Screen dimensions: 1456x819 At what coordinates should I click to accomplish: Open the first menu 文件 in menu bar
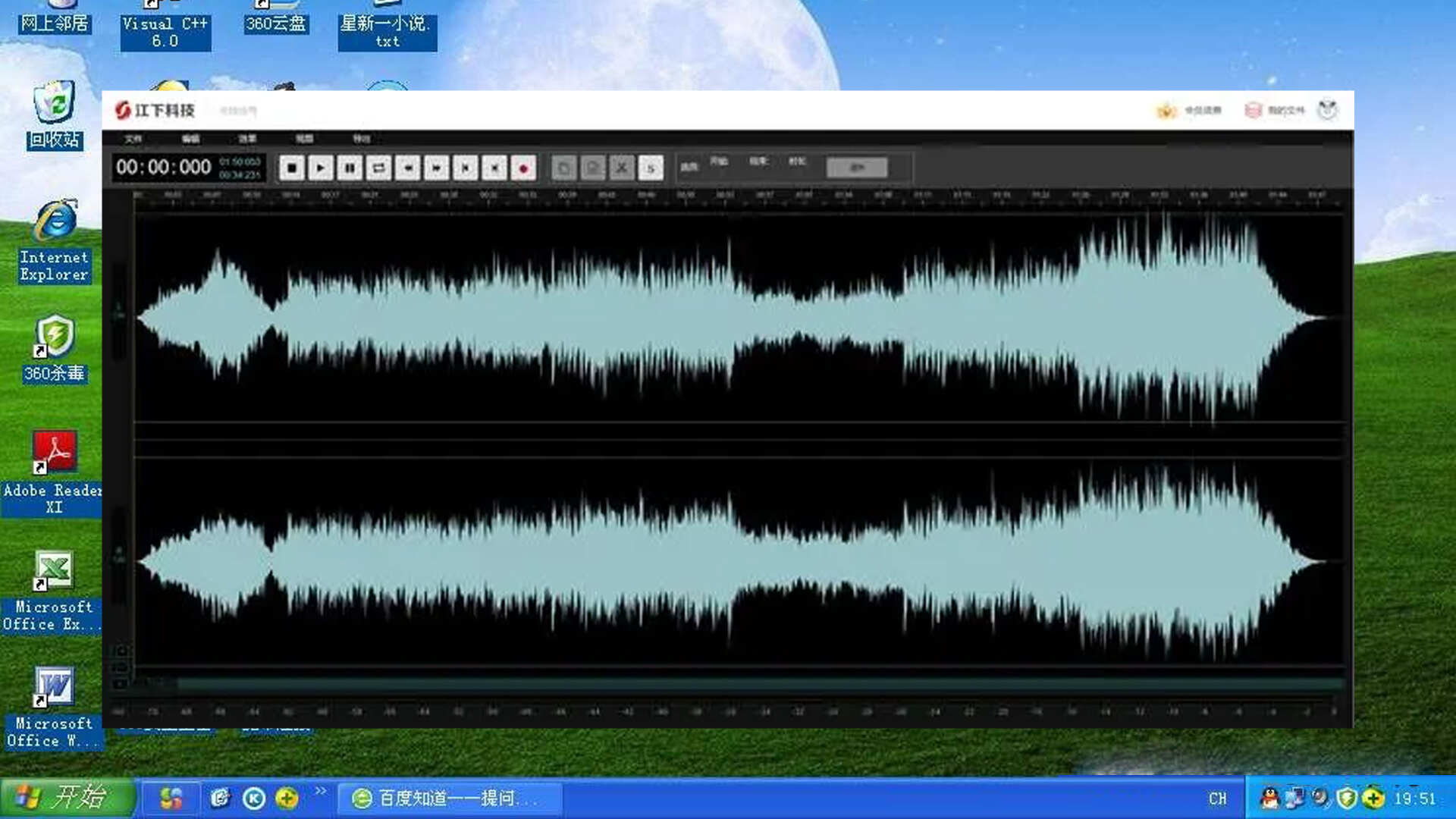133,139
